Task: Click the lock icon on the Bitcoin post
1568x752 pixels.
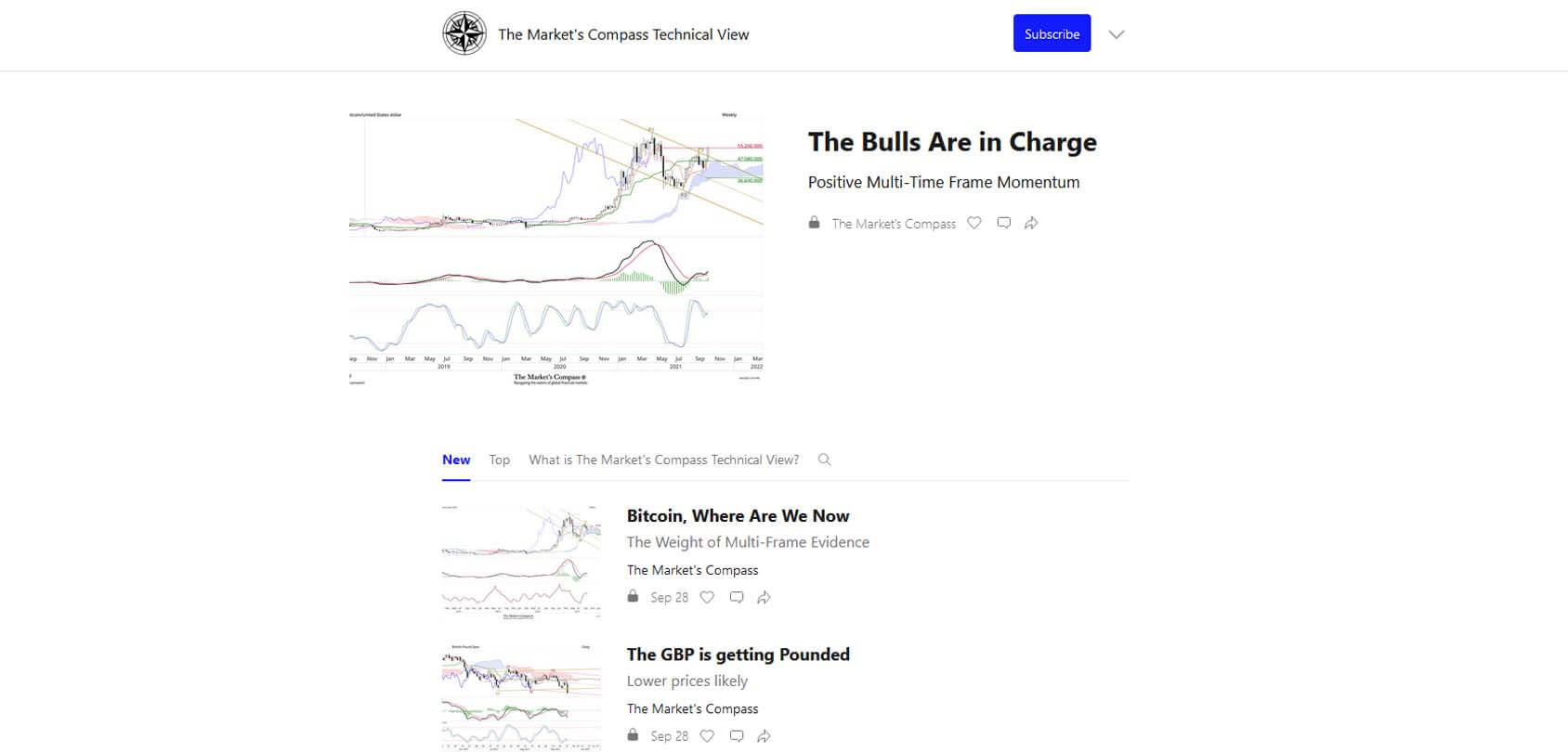Action: [x=633, y=595]
